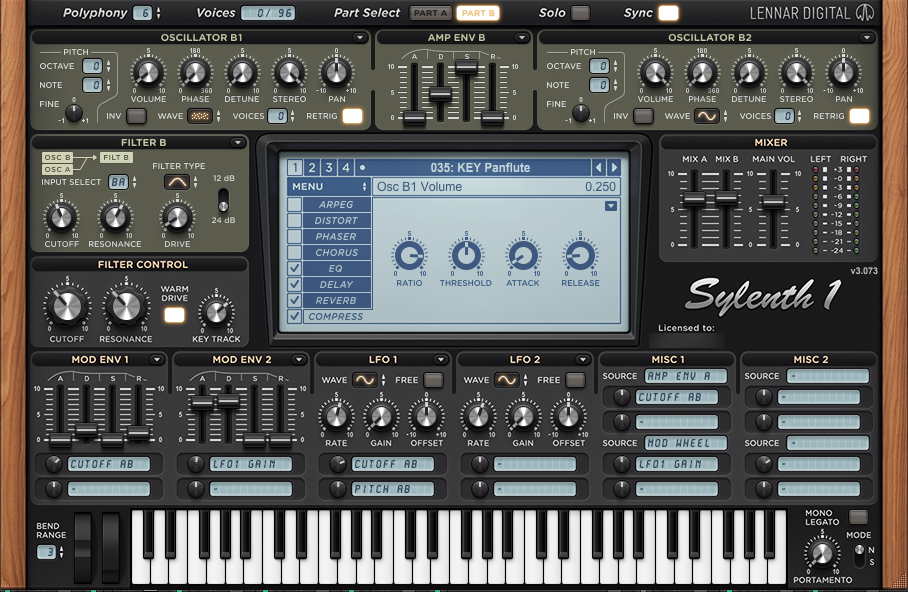The width and height of the screenshot is (908, 592).
Task: Select the Oscillator B1 waveform icon
Action: pyautogui.click(x=200, y=116)
